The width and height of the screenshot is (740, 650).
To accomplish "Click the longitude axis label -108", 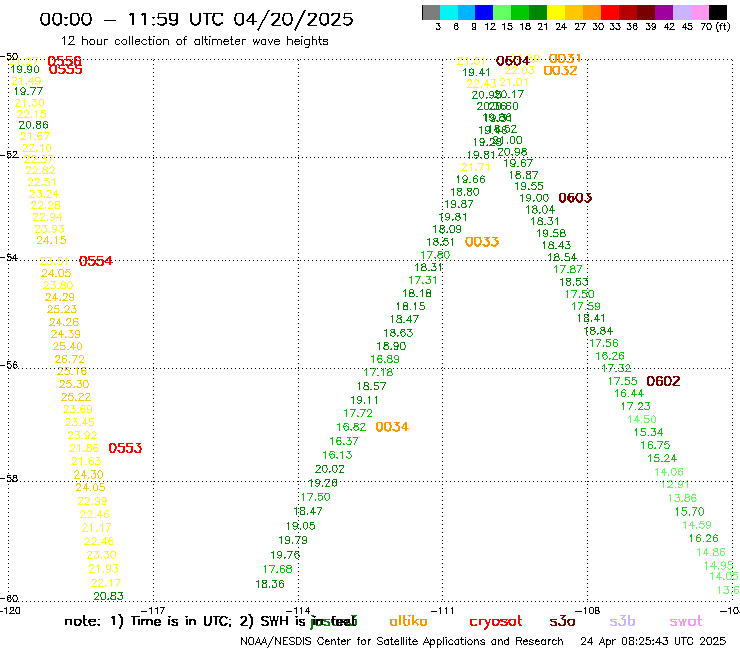I will (x=588, y=611).
